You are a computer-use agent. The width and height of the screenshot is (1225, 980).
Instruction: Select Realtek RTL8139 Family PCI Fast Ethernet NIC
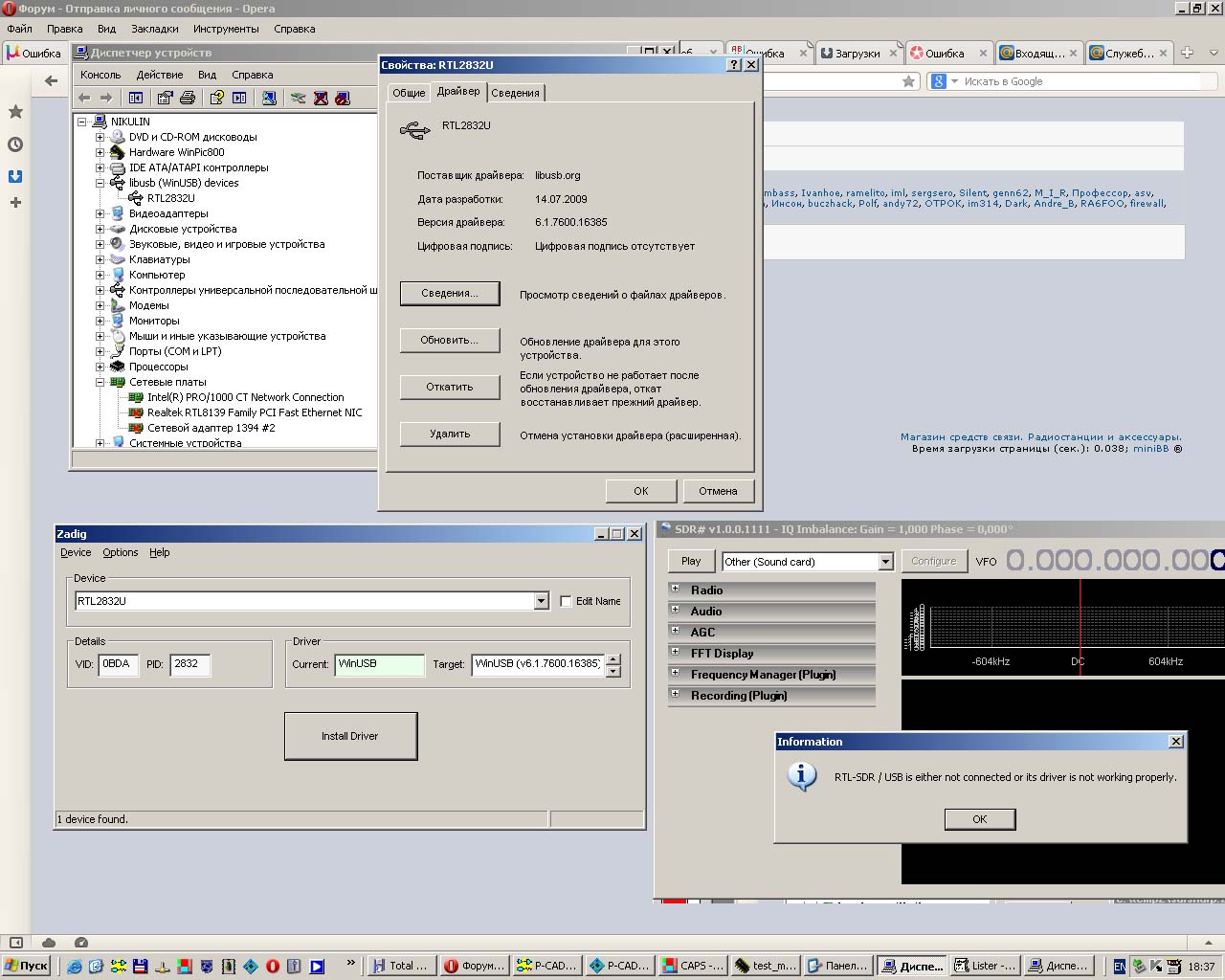click(255, 412)
